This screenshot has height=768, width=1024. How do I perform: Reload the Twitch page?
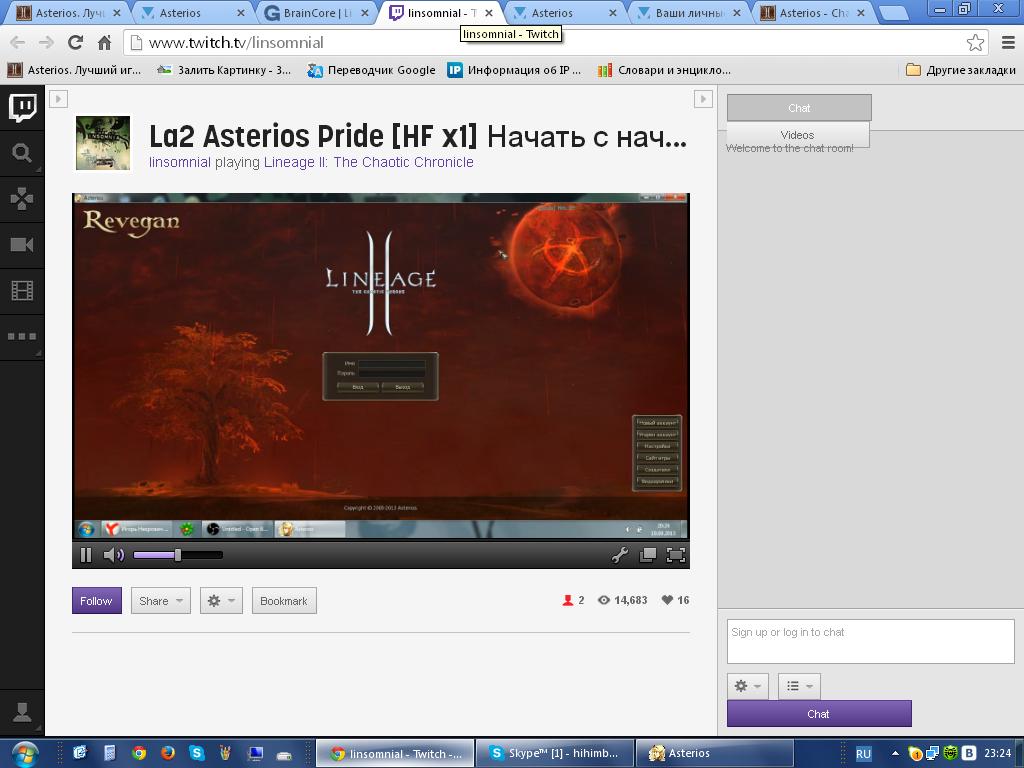75,43
